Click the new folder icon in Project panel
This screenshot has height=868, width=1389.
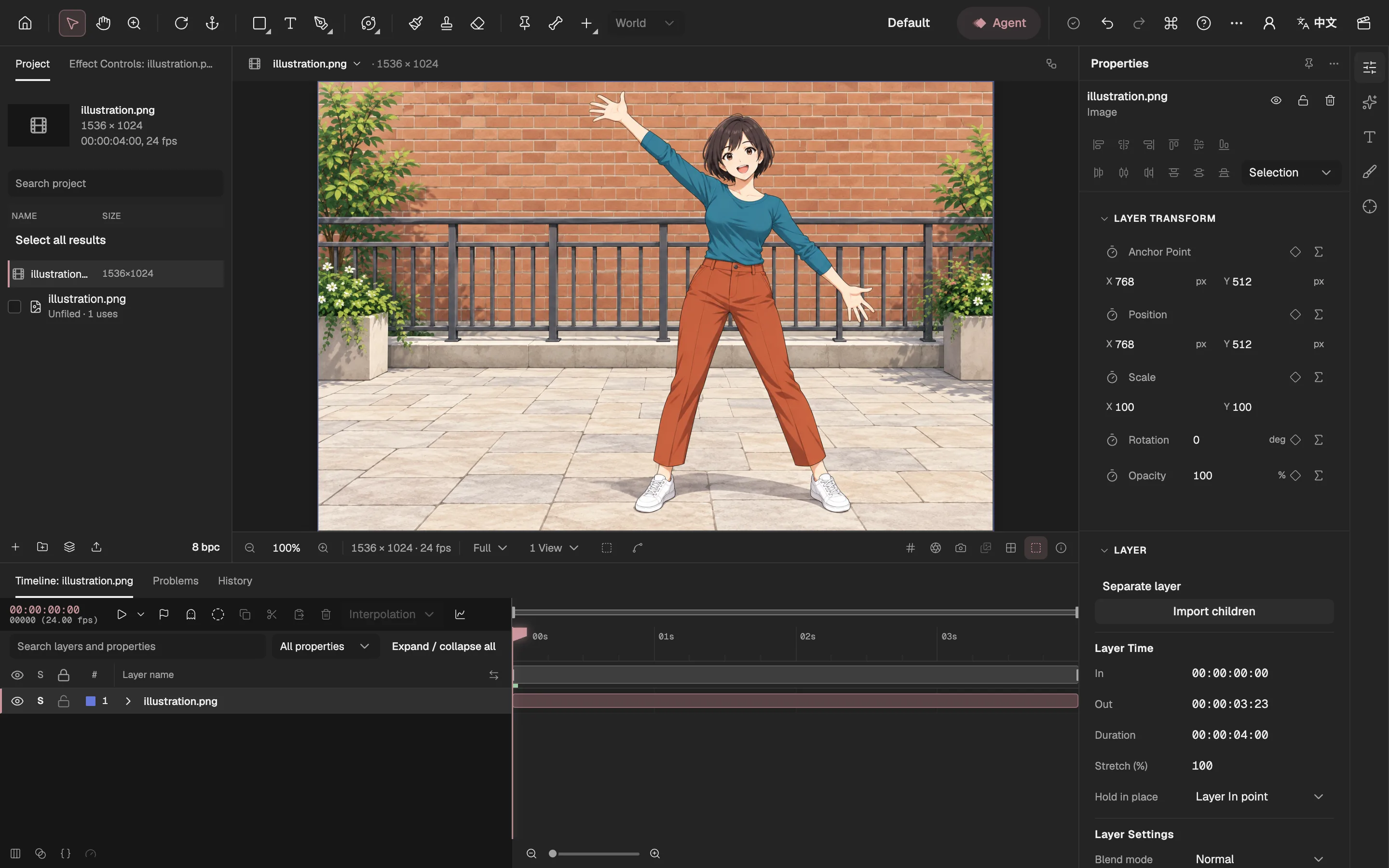[x=42, y=546]
